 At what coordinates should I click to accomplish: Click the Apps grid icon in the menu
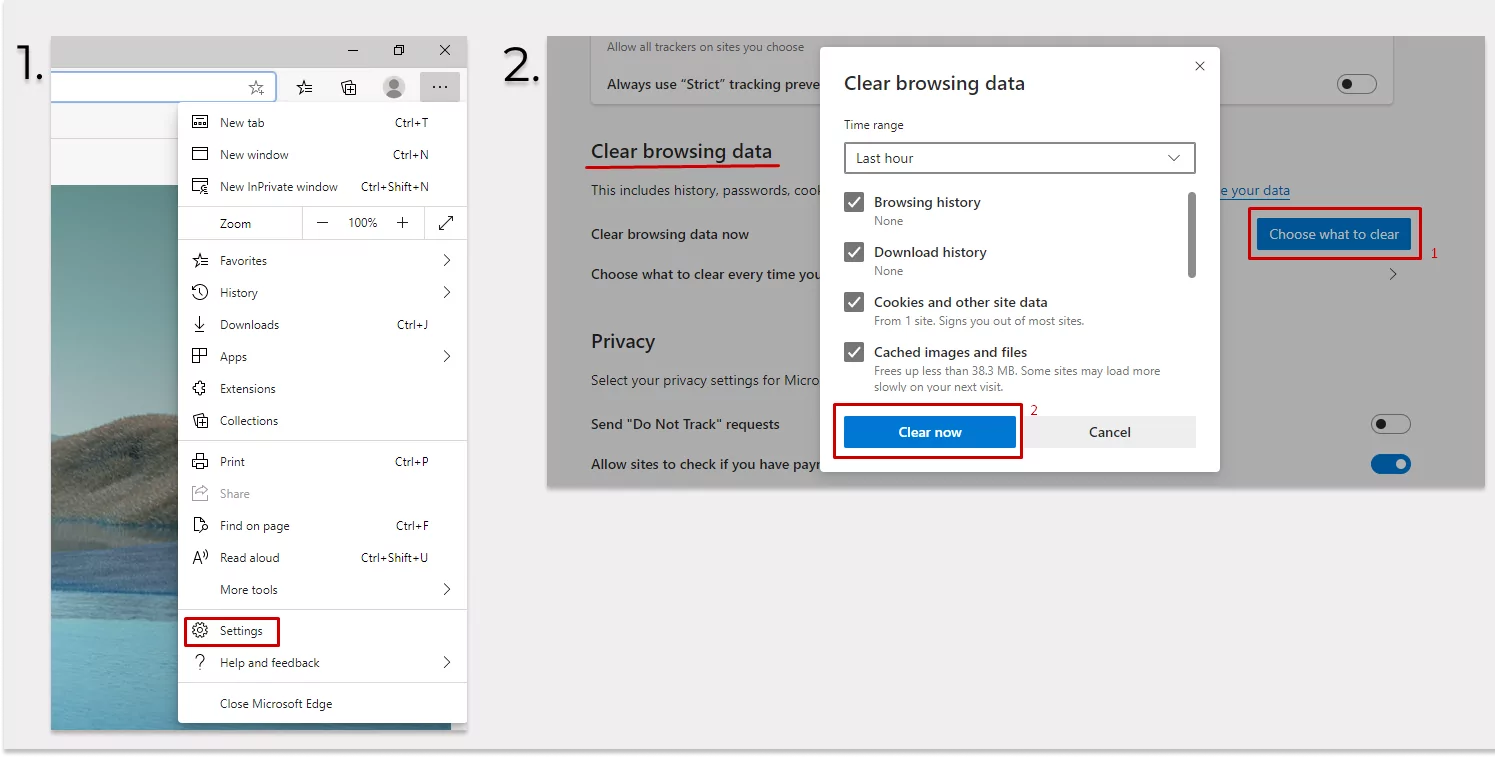200,356
